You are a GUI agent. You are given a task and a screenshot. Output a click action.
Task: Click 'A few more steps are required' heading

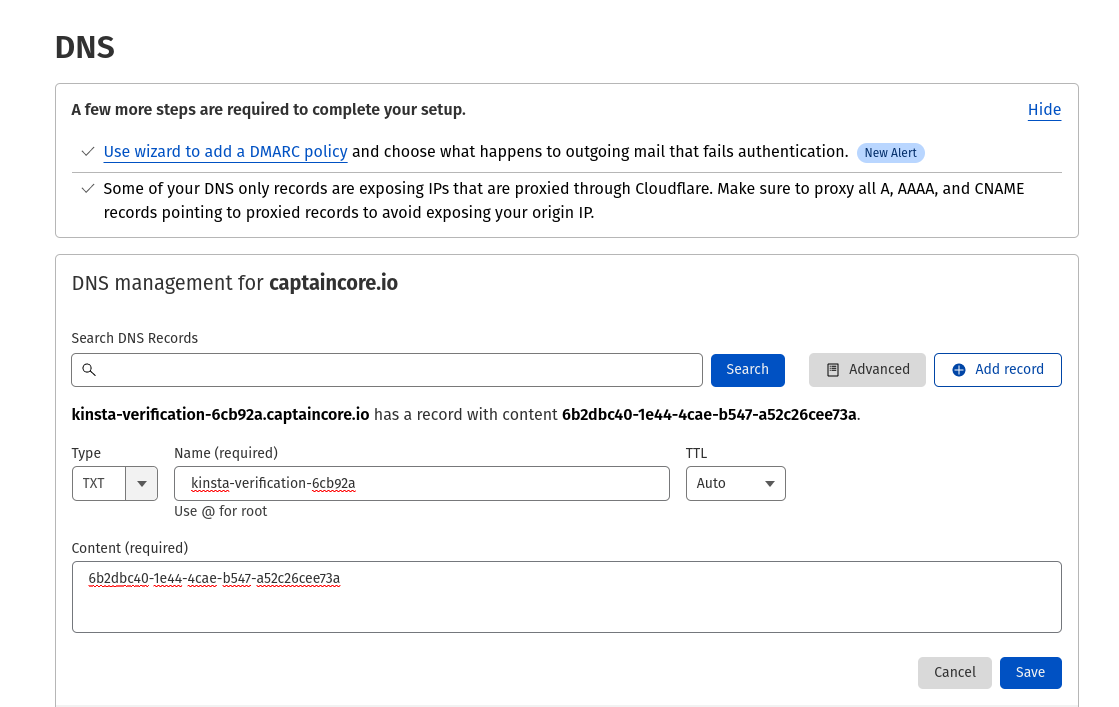pyautogui.click(x=268, y=110)
